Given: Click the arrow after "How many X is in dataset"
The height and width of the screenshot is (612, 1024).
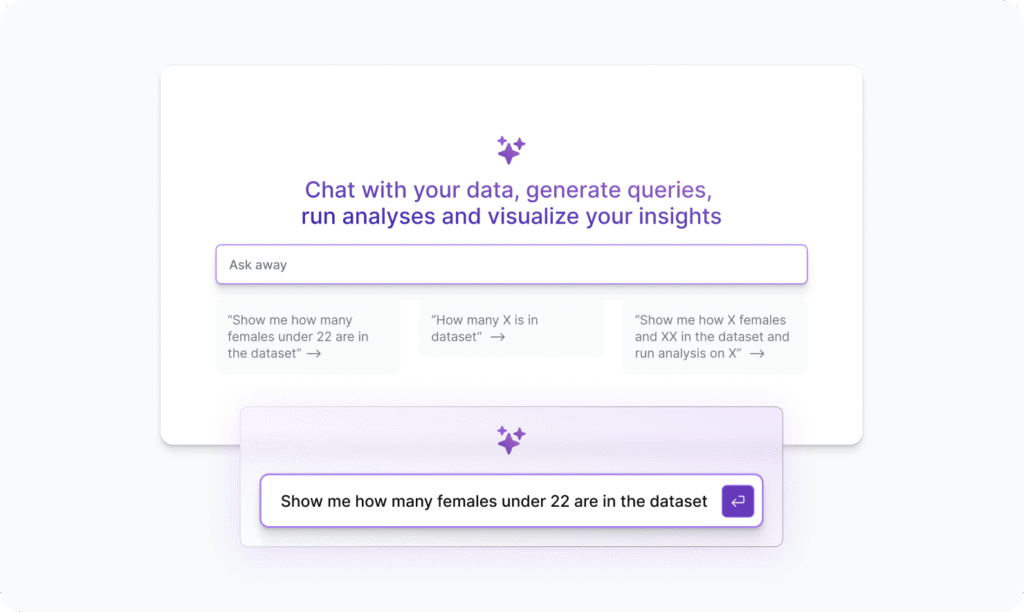Looking at the screenshot, I should pyautogui.click(x=498, y=337).
